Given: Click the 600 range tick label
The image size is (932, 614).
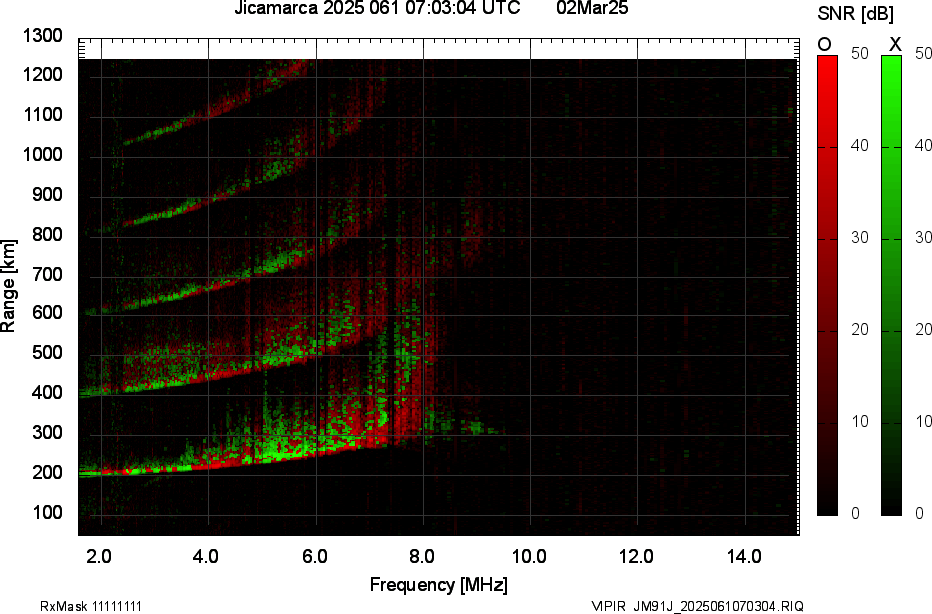Looking at the screenshot, I should tap(46, 312).
